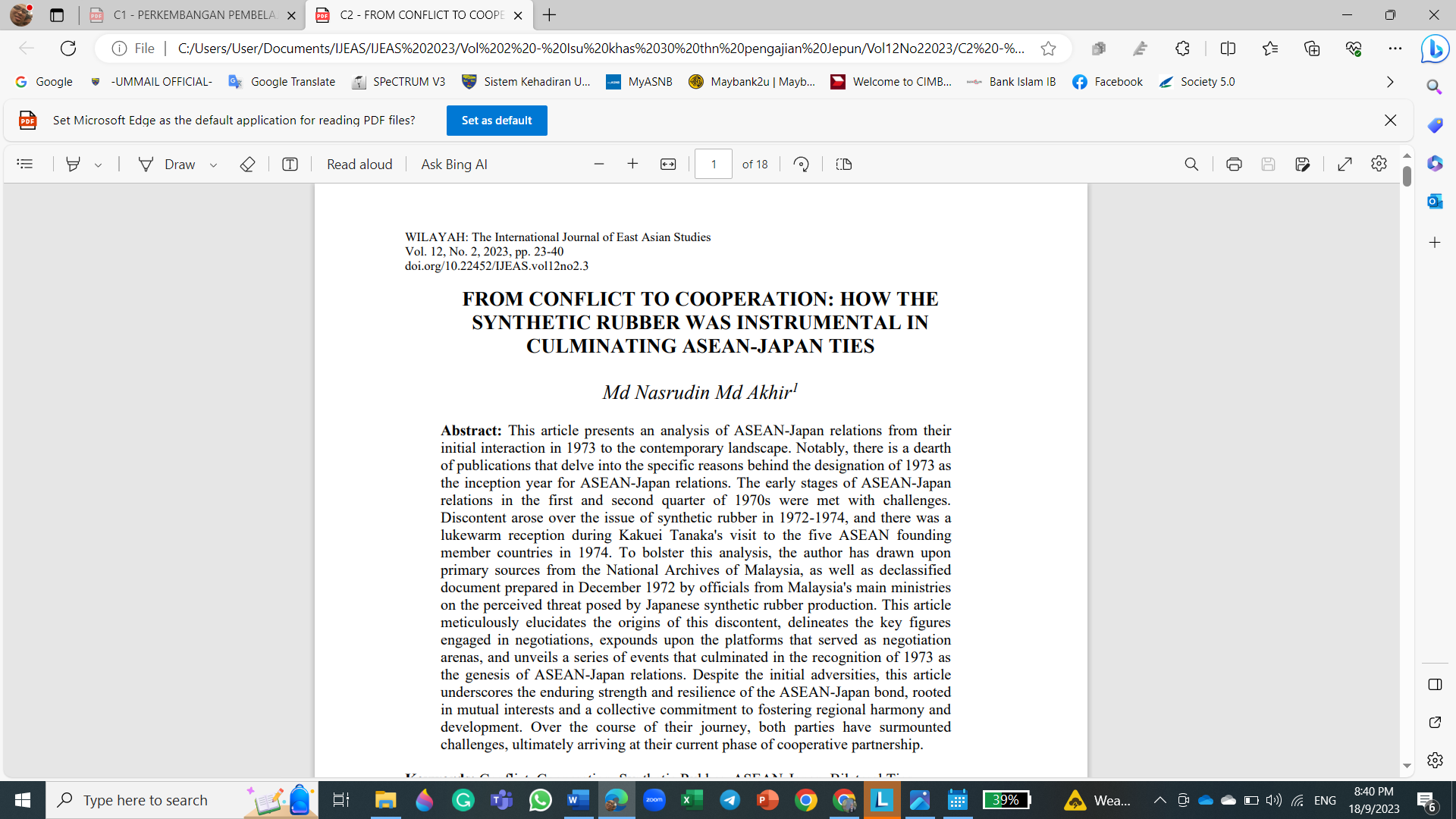Switch to the C1 - PERKEMBANGAN PEMBELA tab
This screenshot has height=819, width=1456.
tap(182, 15)
